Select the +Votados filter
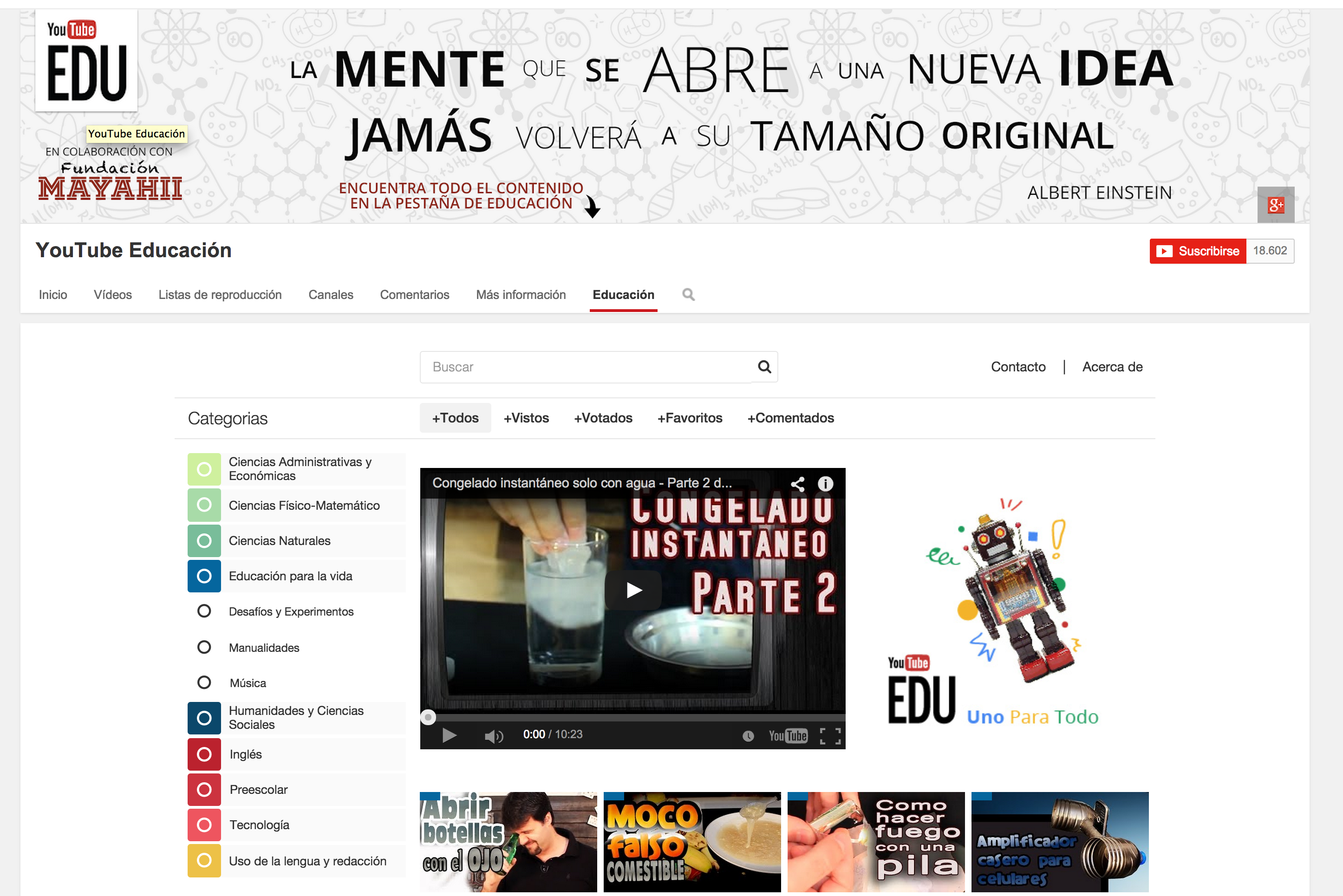The width and height of the screenshot is (1343, 896). pos(603,418)
